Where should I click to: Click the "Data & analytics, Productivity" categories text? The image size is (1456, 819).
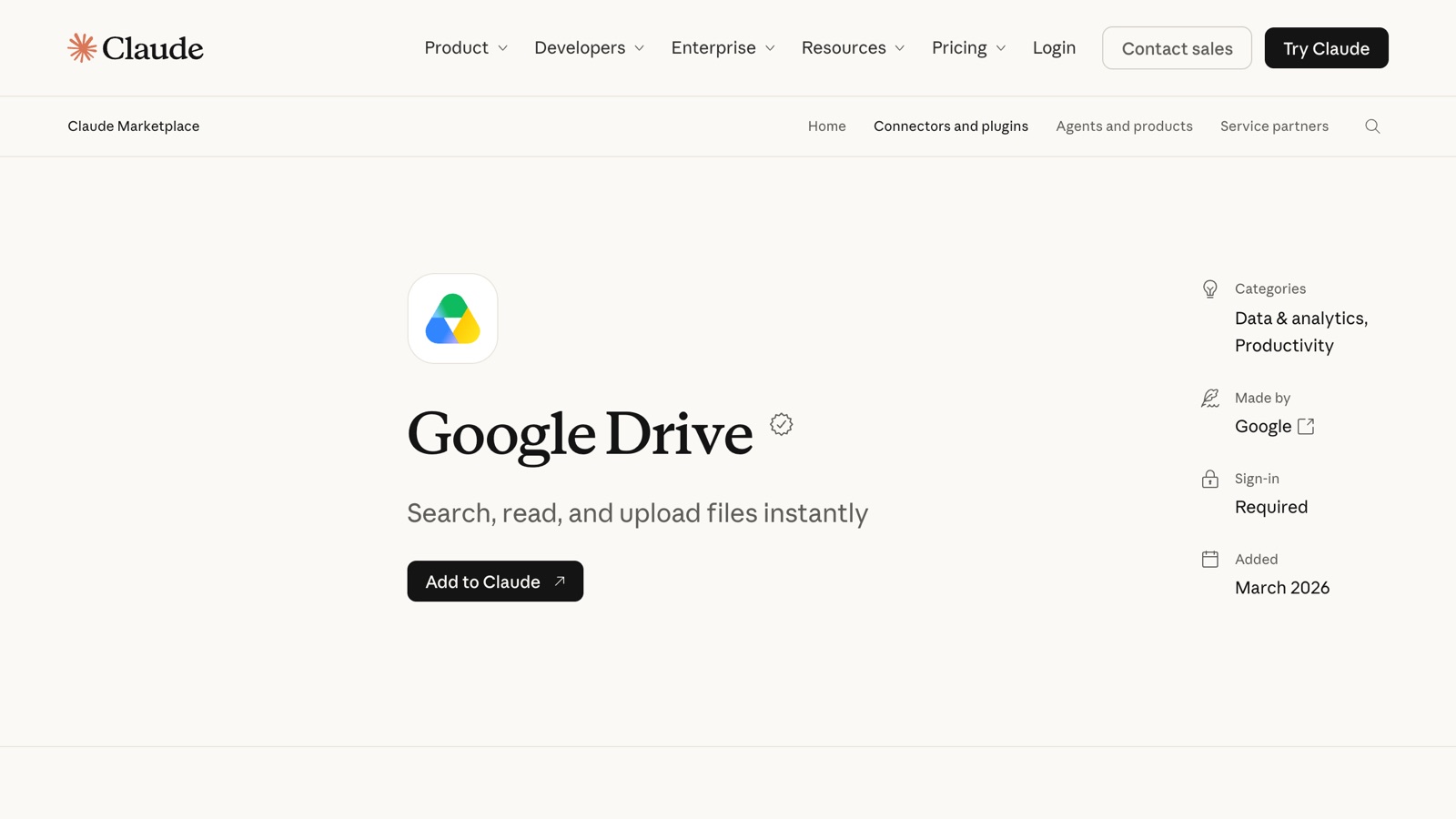1301,331
